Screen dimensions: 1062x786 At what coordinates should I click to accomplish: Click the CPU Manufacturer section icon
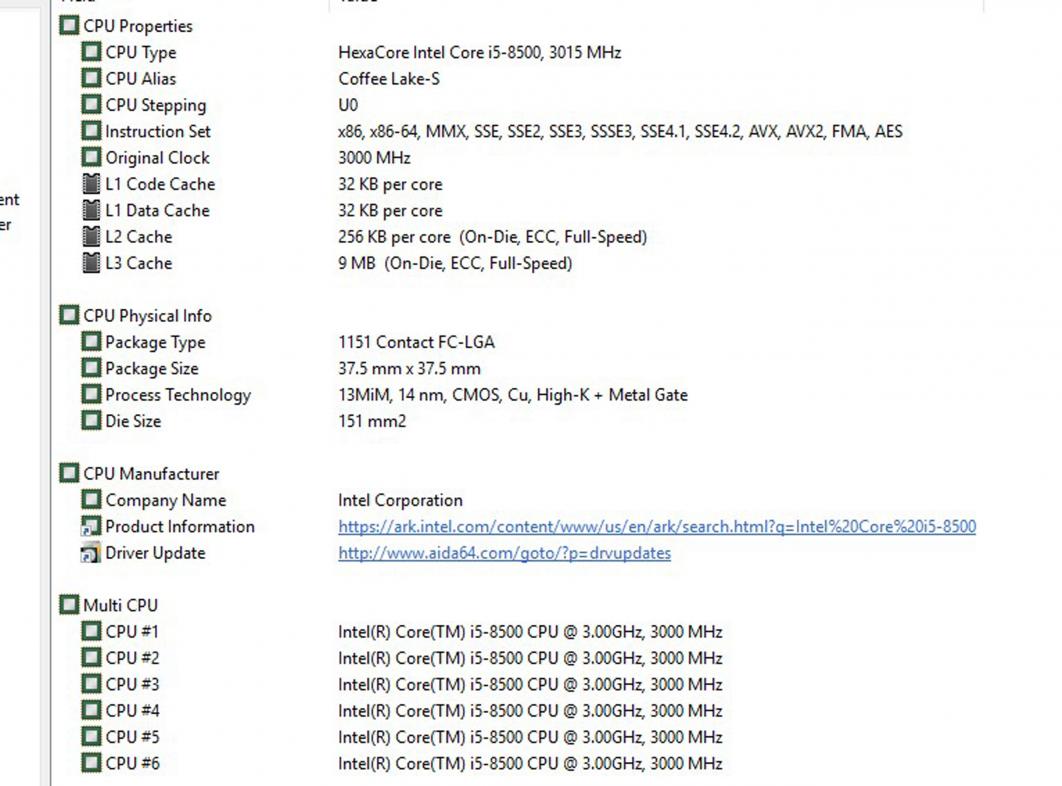(x=69, y=473)
